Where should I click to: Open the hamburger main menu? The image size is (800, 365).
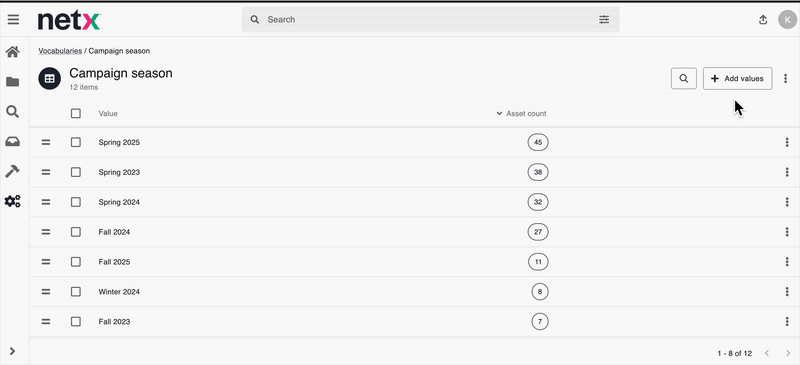click(13, 19)
